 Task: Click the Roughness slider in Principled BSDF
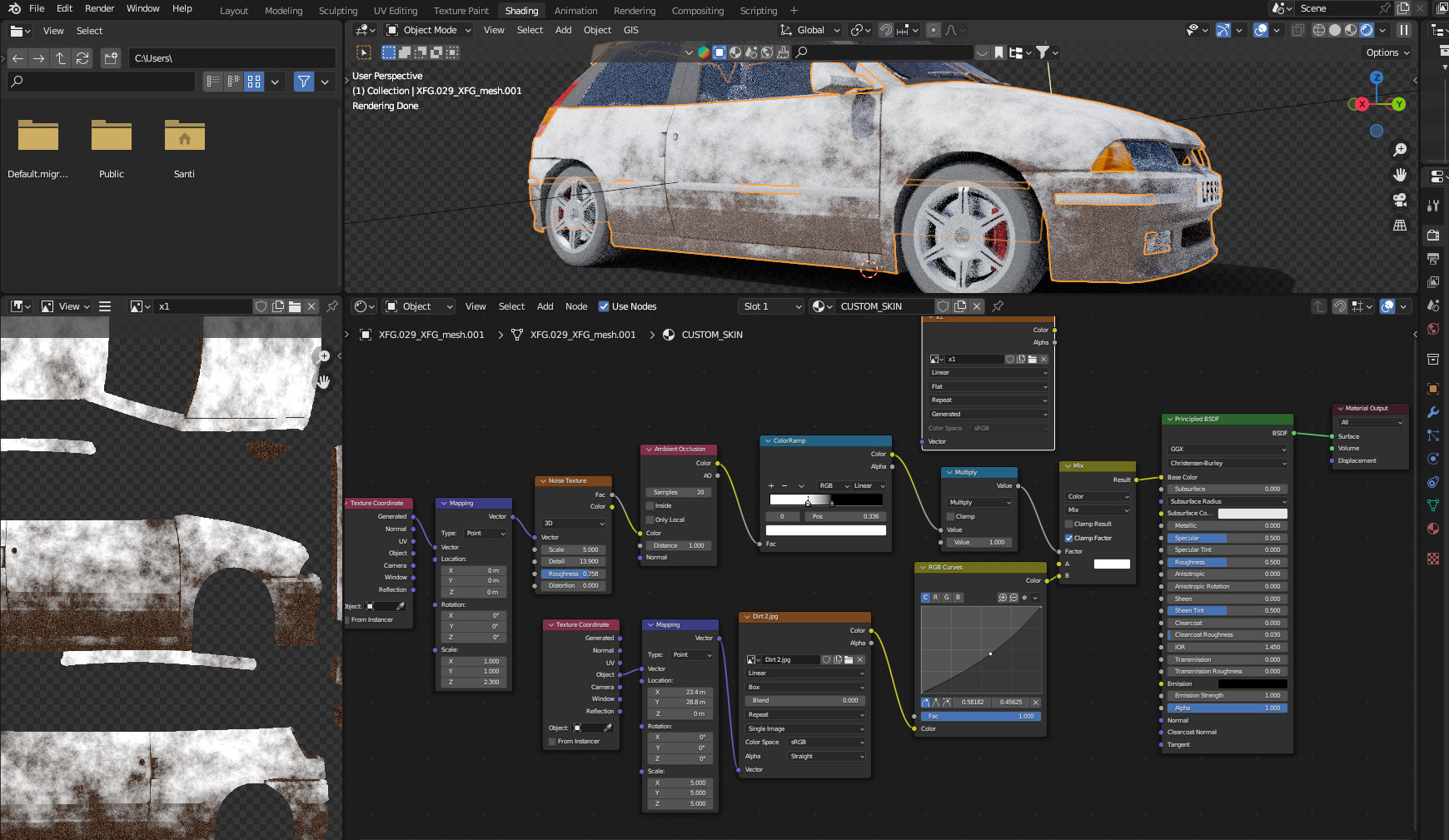pyautogui.click(x=1227, y=563)
